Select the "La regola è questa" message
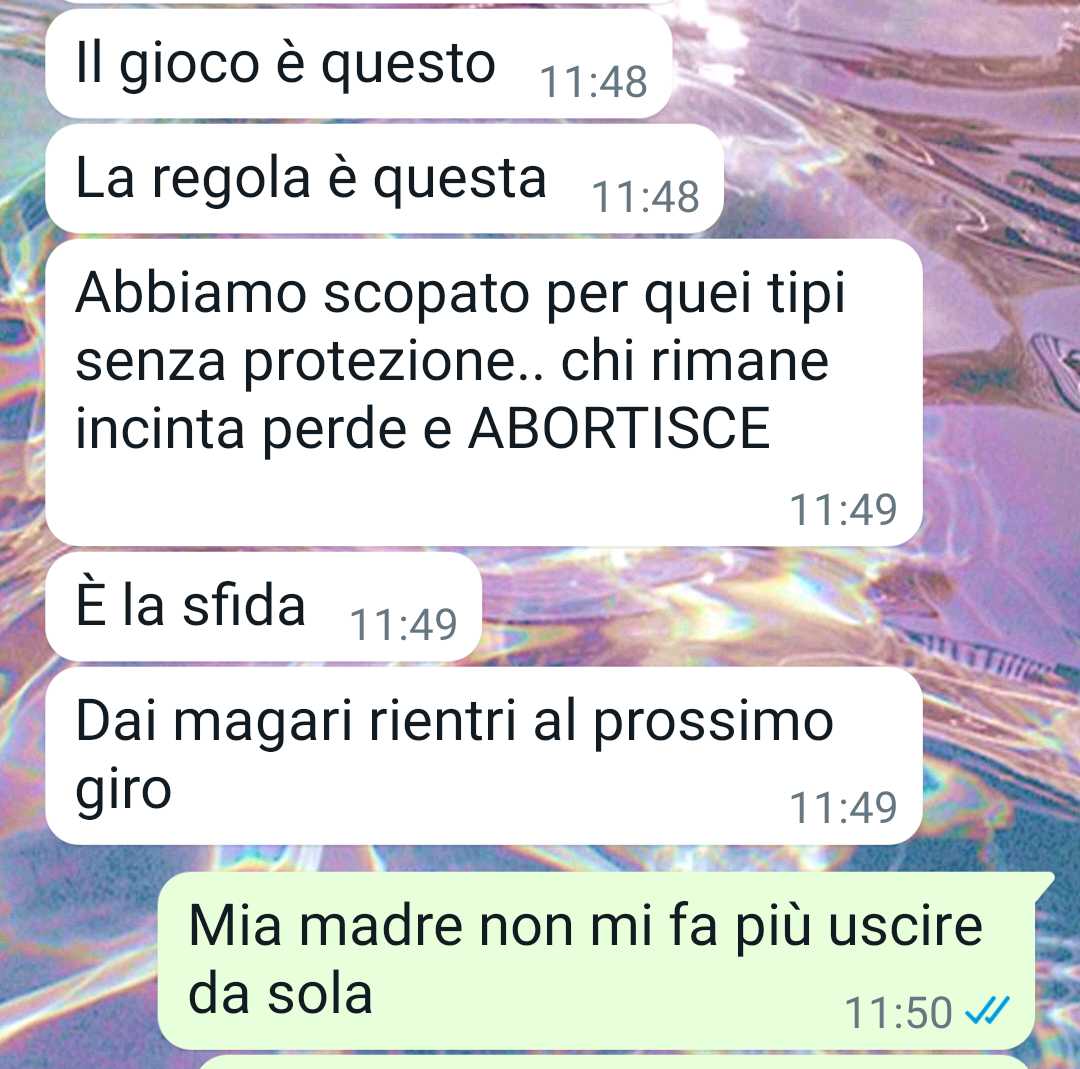This screenshot has height=1069, width=1080. pyautogui.click(x=384, y=179)
